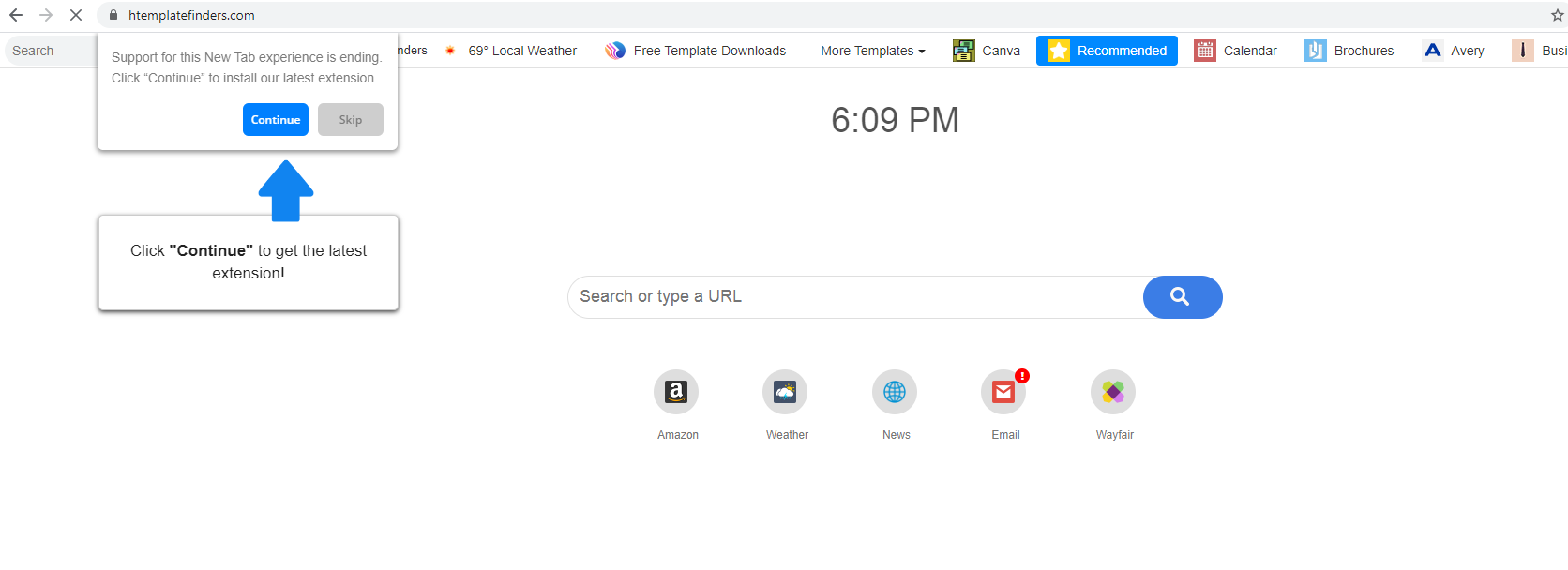Viewport: 1568px width, 570px height.
Task: Open the Amazon shortcut icon
Action: (676, 392)
